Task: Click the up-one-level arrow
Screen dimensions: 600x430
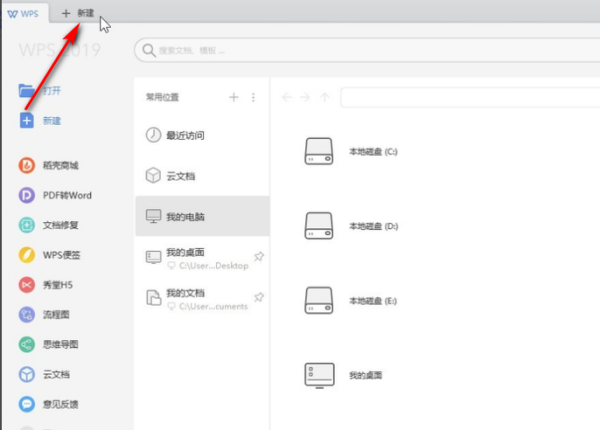Action: [325, 97]
